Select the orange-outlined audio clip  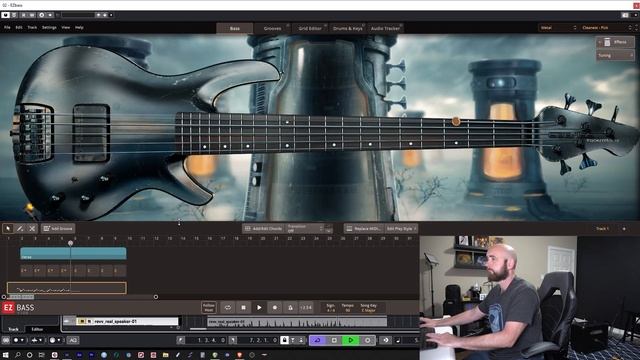(x=67, y=288)
